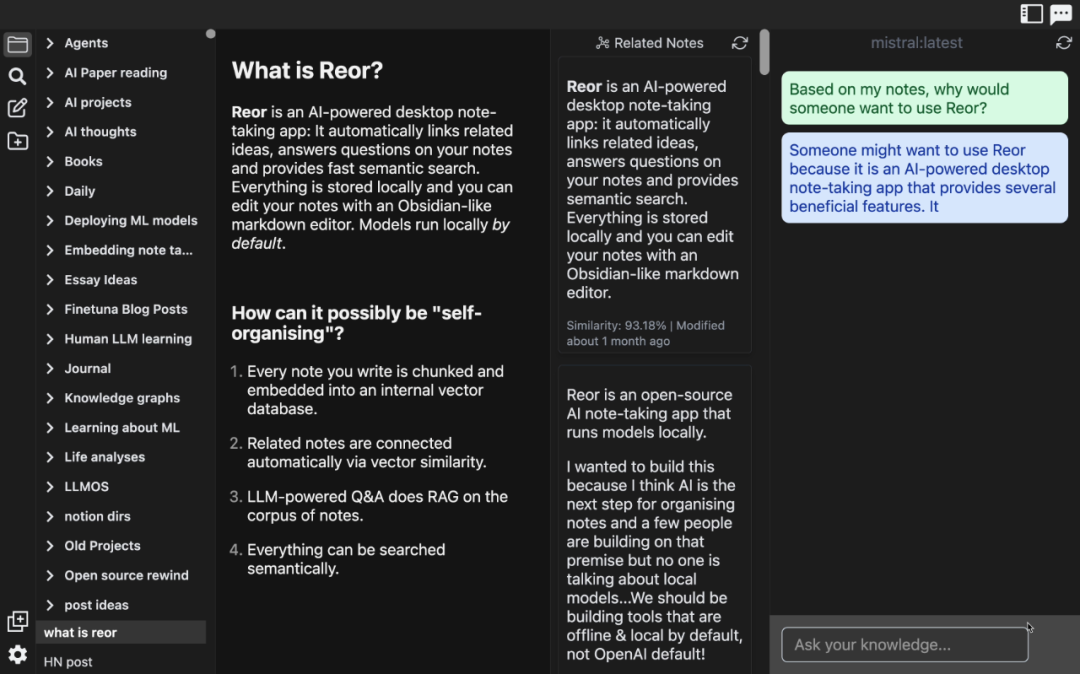
Task: Click the graph icon beside Related Notes
Action: pyautogui.click(x=603, y=43)
